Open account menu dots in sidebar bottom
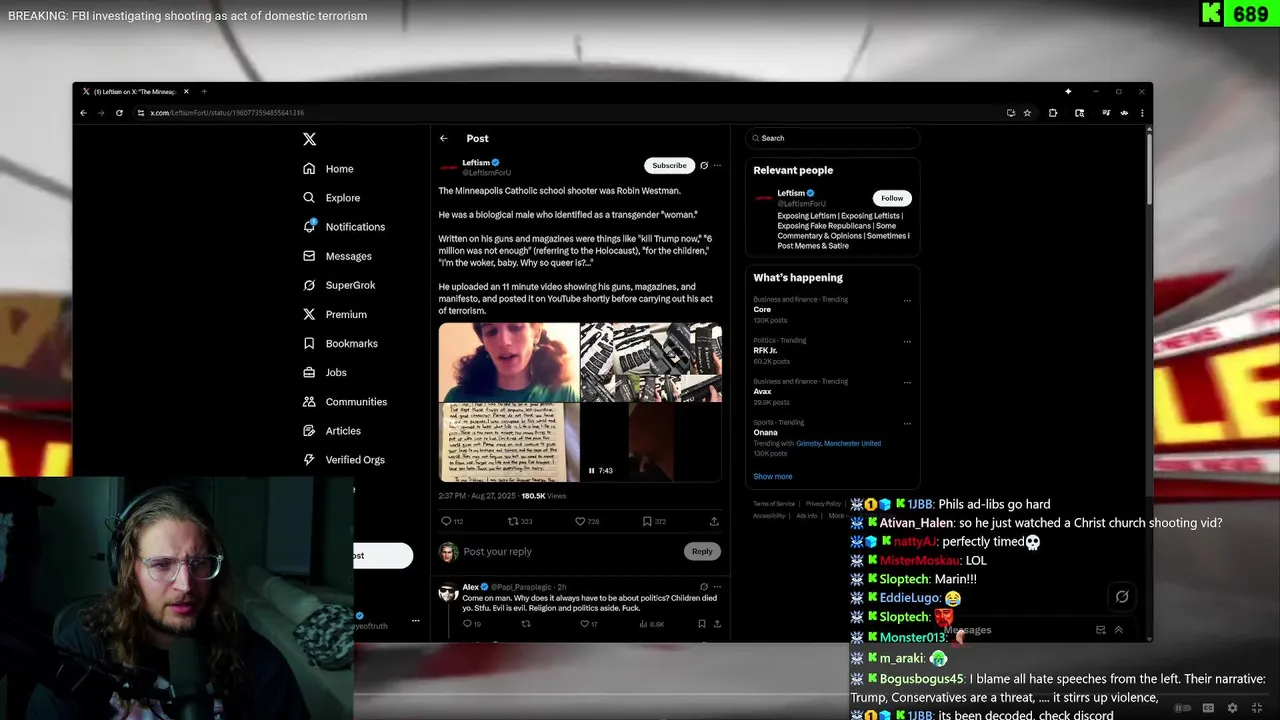This screenshot has width=1280, height=720. [x=415, y=621]
